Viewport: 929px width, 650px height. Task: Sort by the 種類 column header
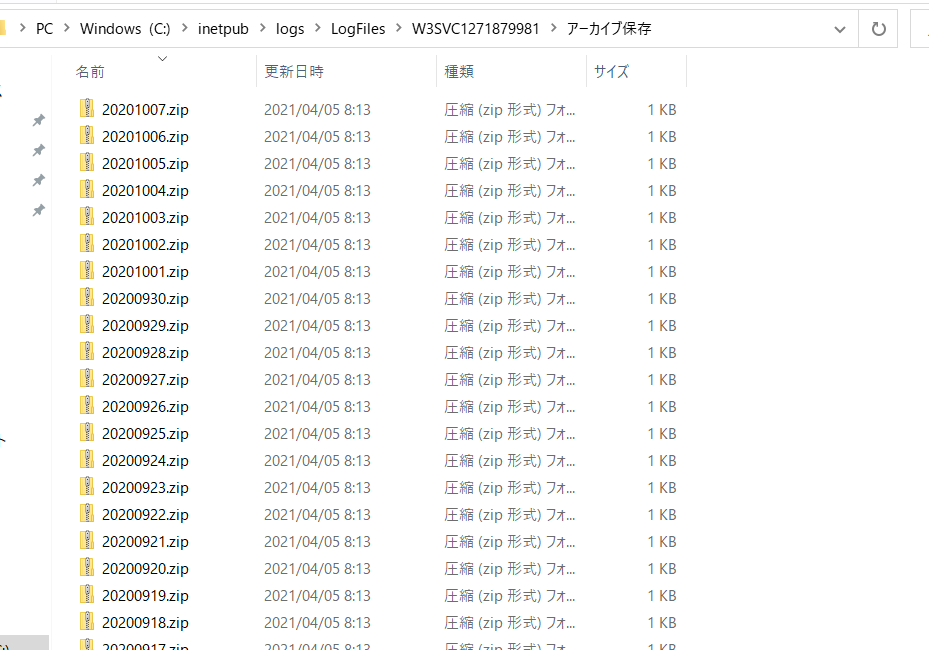click(x=459, y=72)
